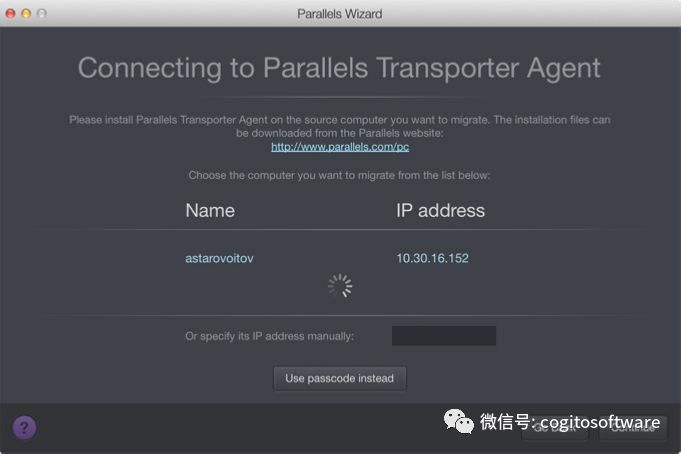The height and width of the screenshot is (454, 682).
Task: Click the WeChat logo watermark
Action: point(458,421)
